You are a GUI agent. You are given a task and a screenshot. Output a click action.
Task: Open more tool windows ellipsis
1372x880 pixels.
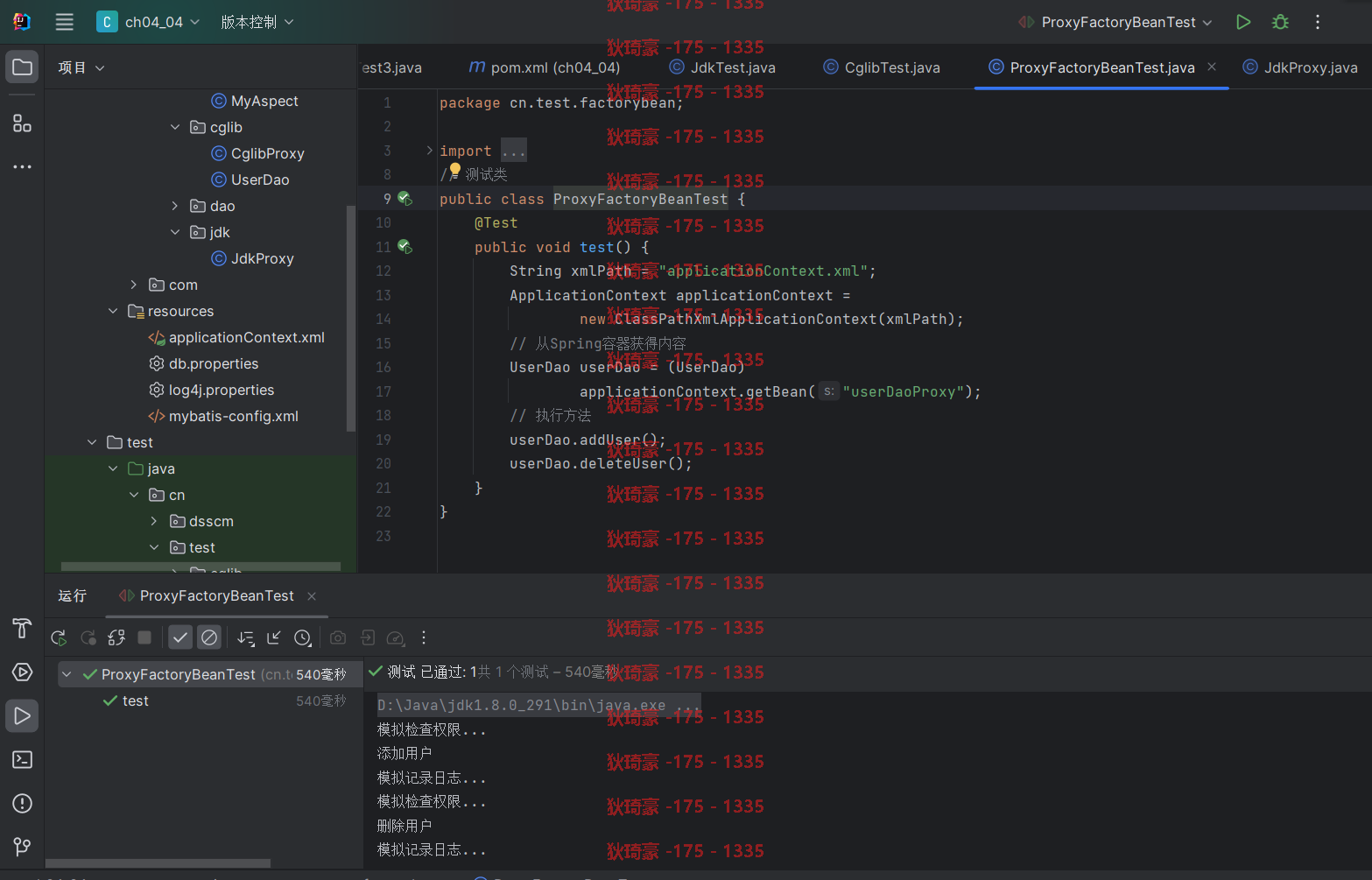coord(22,166)
